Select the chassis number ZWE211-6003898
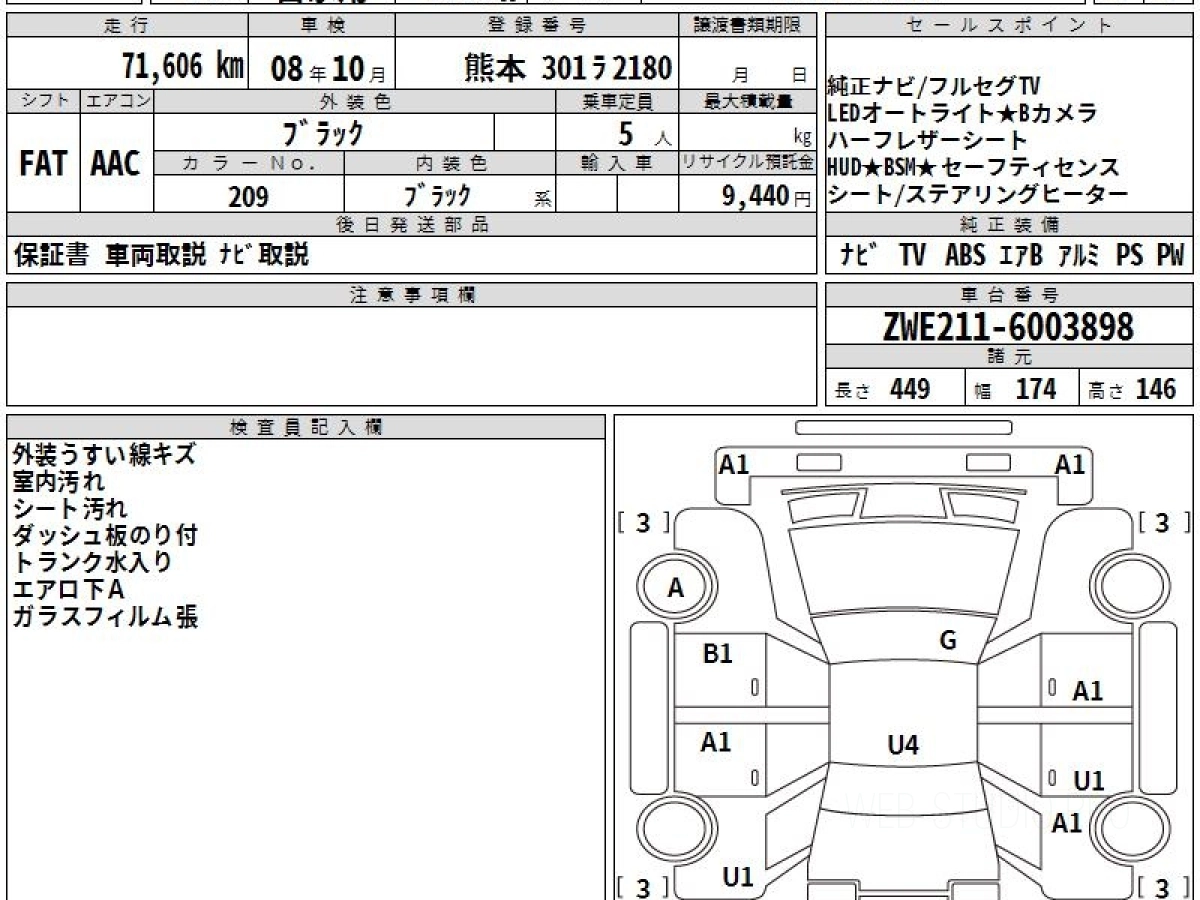Image resolution: width=1200 pixels, height=900 pixels. [x=1008, y=327]
